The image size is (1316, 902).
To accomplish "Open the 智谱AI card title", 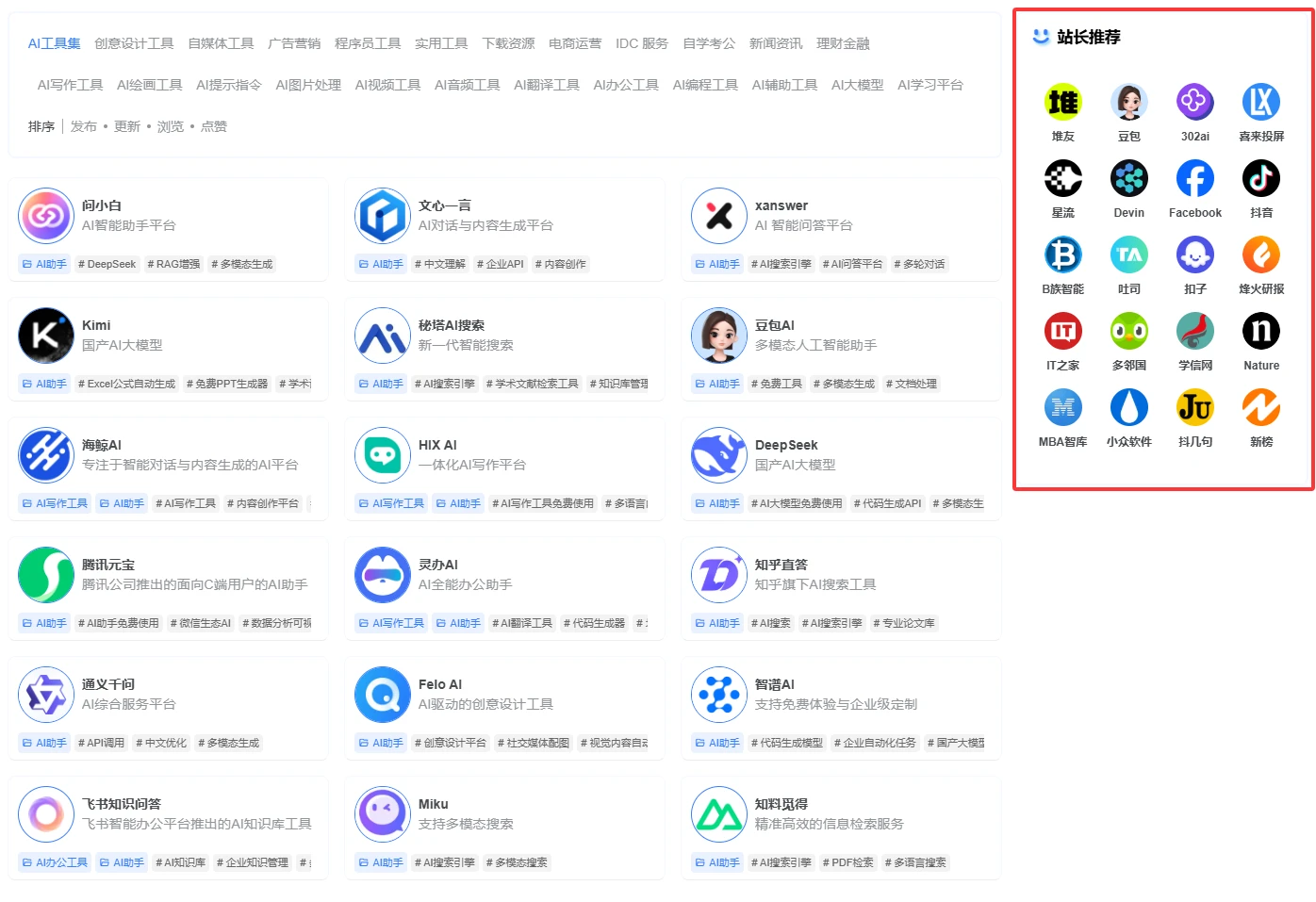I will [x=775, y=684].
